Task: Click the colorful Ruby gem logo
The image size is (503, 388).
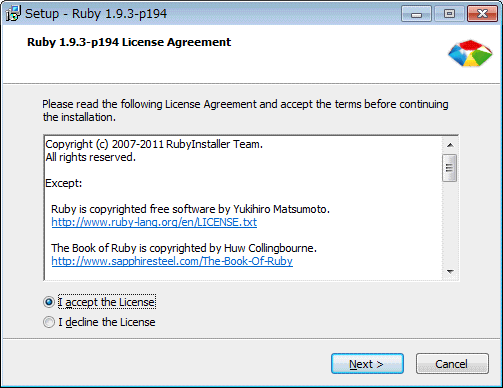Action: (x=470, y=53)
